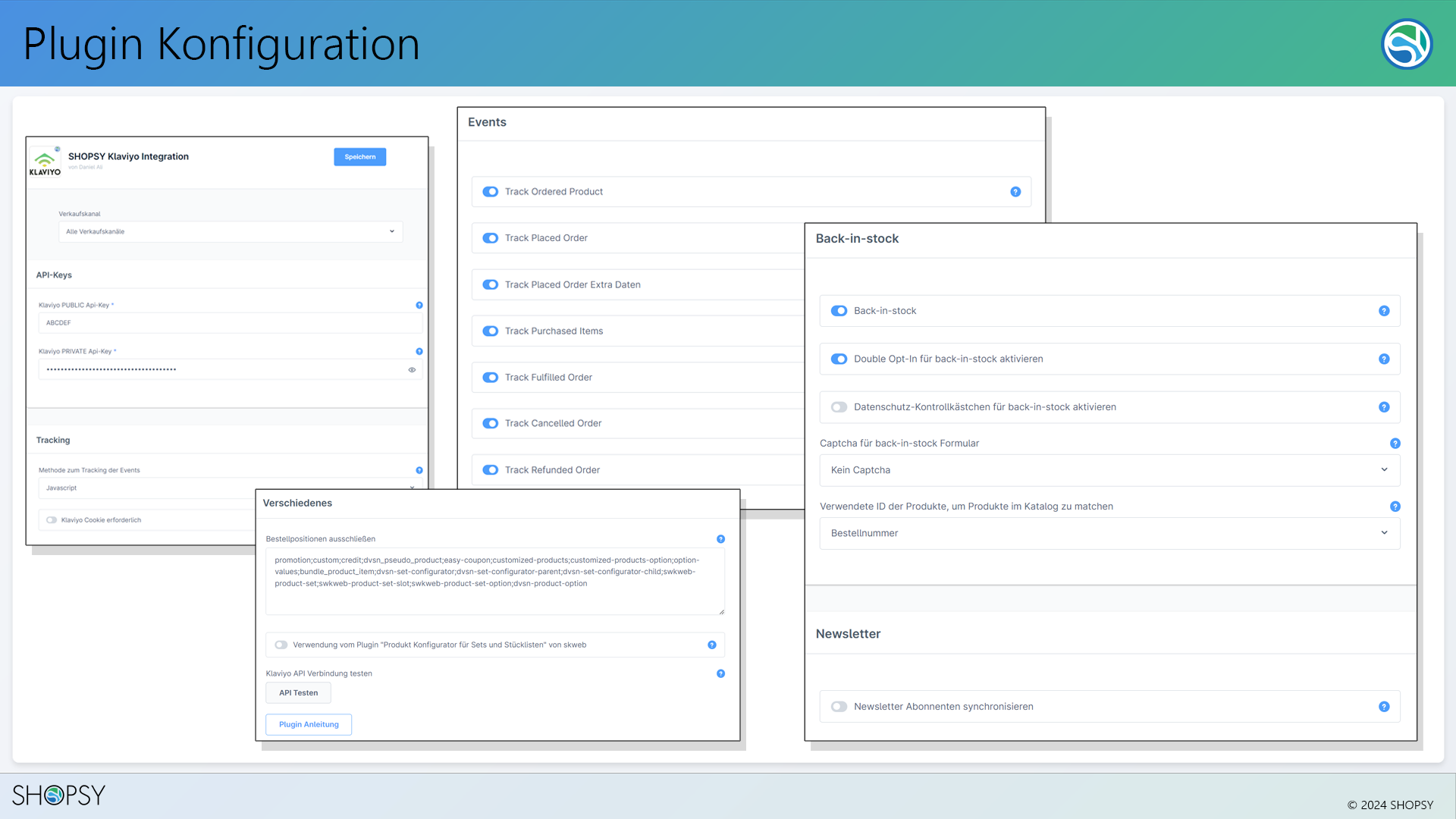Open help for Klaviyo PUBLIC Api-Key
The width and height of the screenshot is (1456, 819).
click(419, 305)
